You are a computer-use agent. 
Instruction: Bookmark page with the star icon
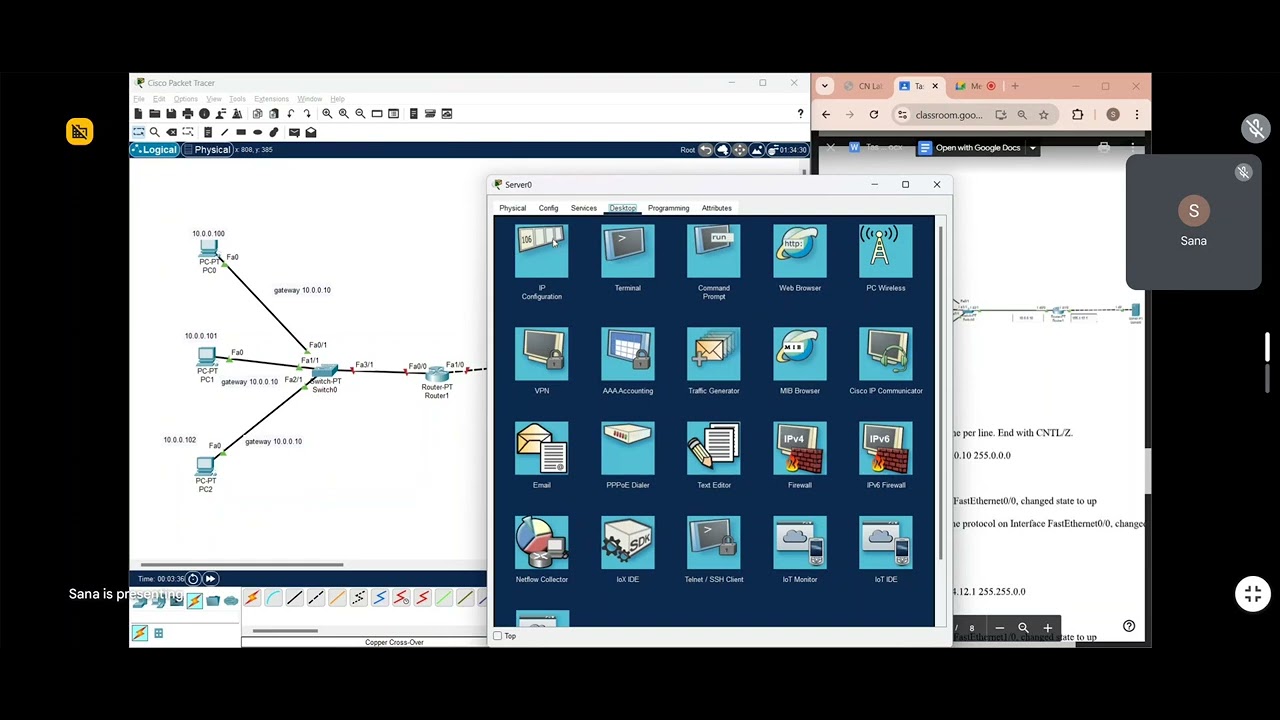(x=1043, y=115)
